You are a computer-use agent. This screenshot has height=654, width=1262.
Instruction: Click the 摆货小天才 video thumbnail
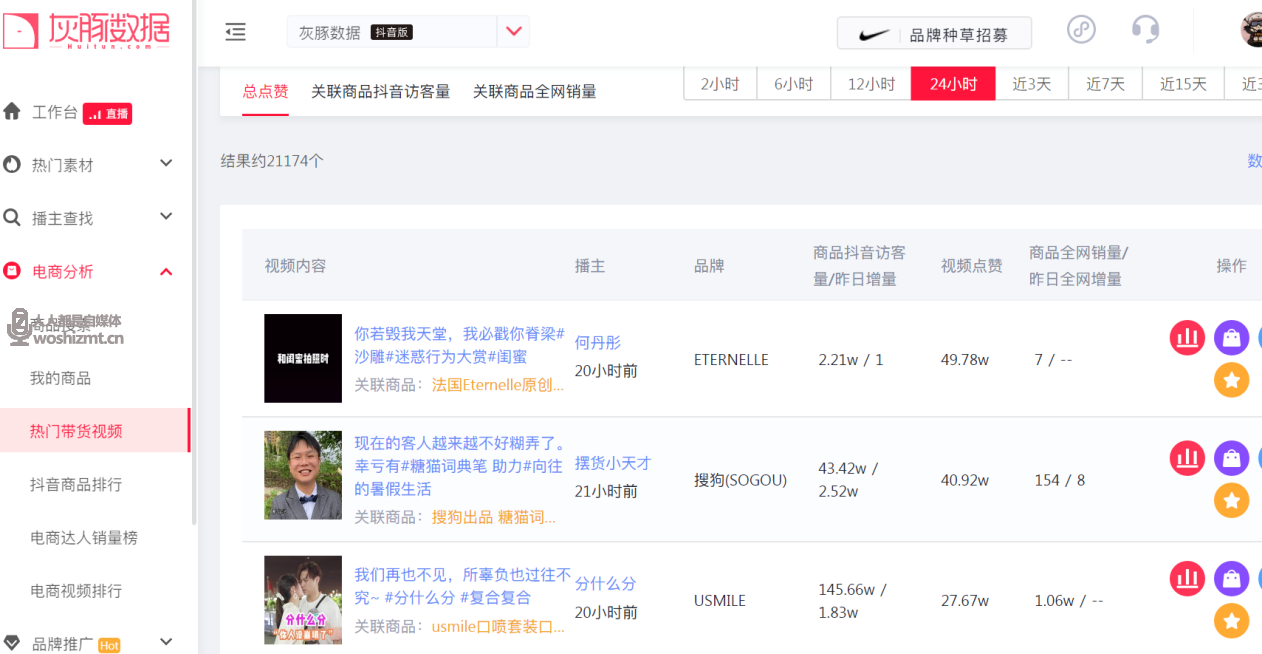(x=303, y=475)
